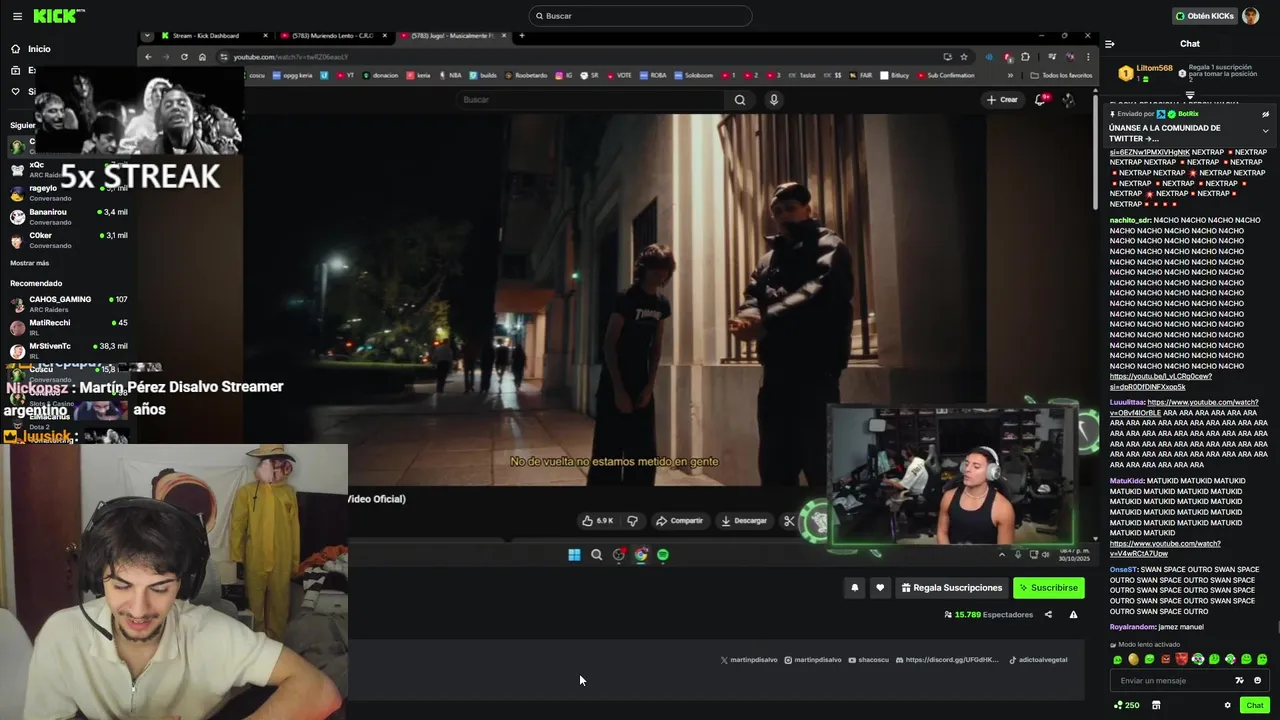Image resolution: width=1280 pixels, height=720 pixels.
Task: Click the Obtén KICKs button
Action: (1205, 16)
